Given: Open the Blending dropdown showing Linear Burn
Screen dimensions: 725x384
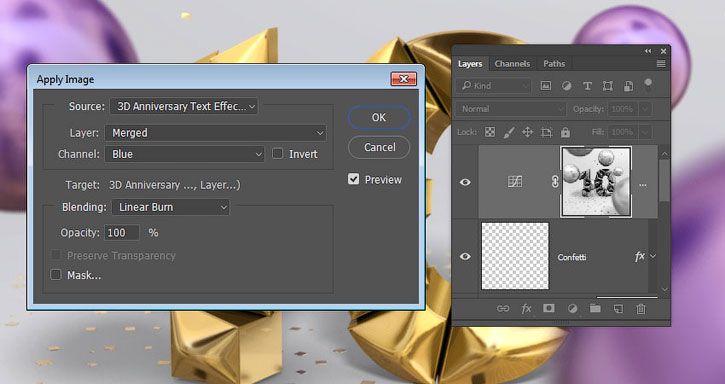Looking at the screenshot, I should click(x=171, y=207).
